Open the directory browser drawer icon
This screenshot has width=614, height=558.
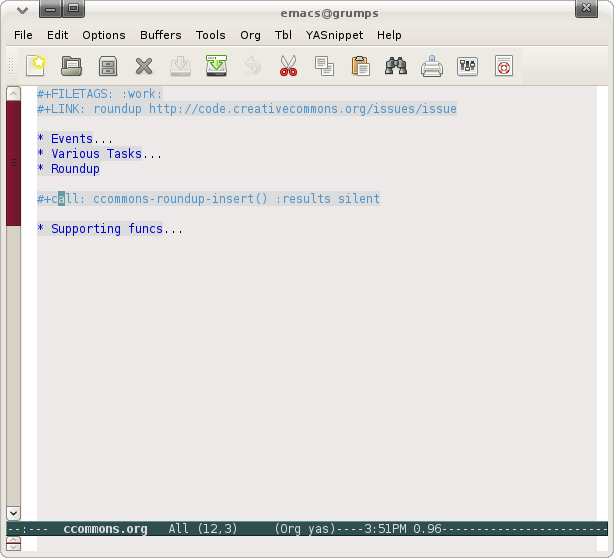coord(108,67)
